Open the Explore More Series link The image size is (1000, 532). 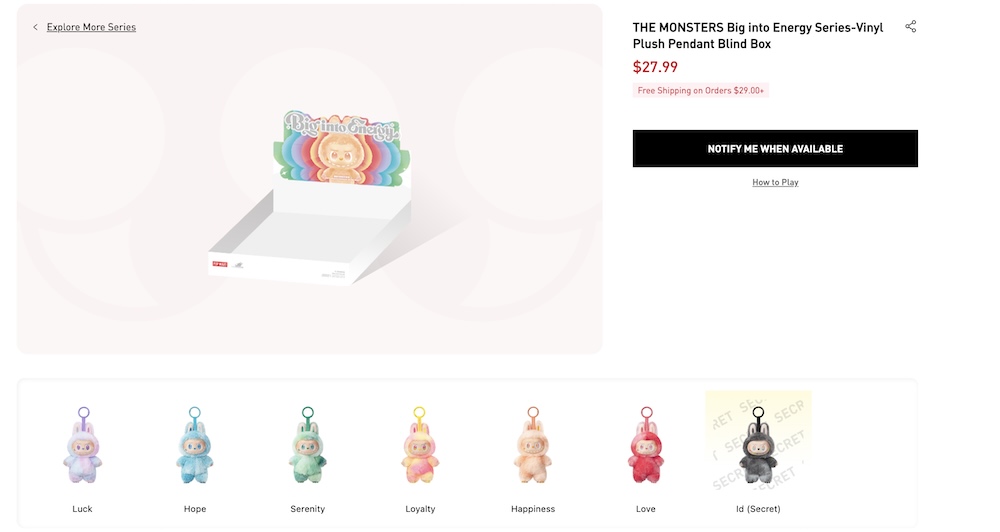pyautogui.click(x=91, y=27)
